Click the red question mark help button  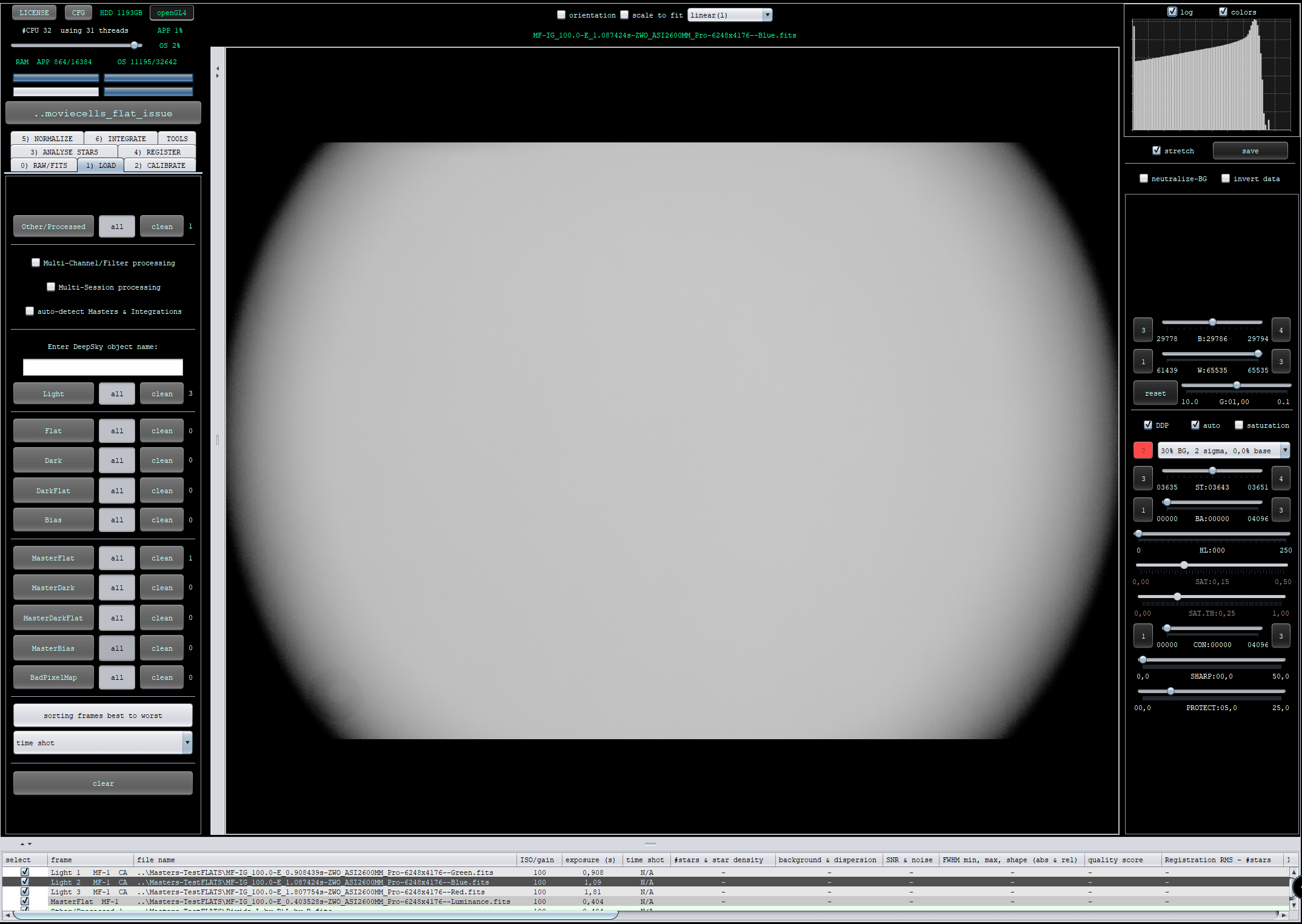pyautogui.click(x=1143, y=450)
